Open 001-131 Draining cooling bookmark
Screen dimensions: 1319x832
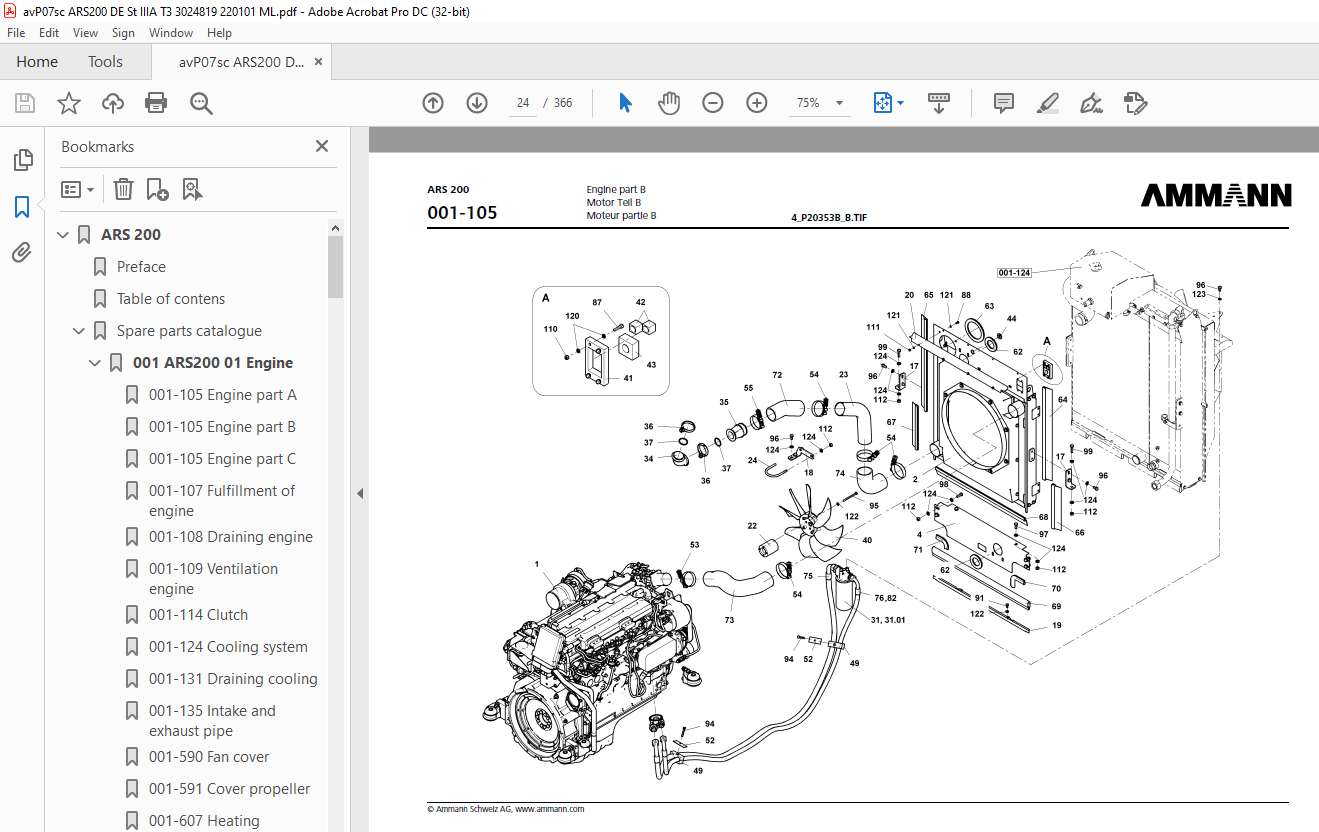[x=233, y=679]
